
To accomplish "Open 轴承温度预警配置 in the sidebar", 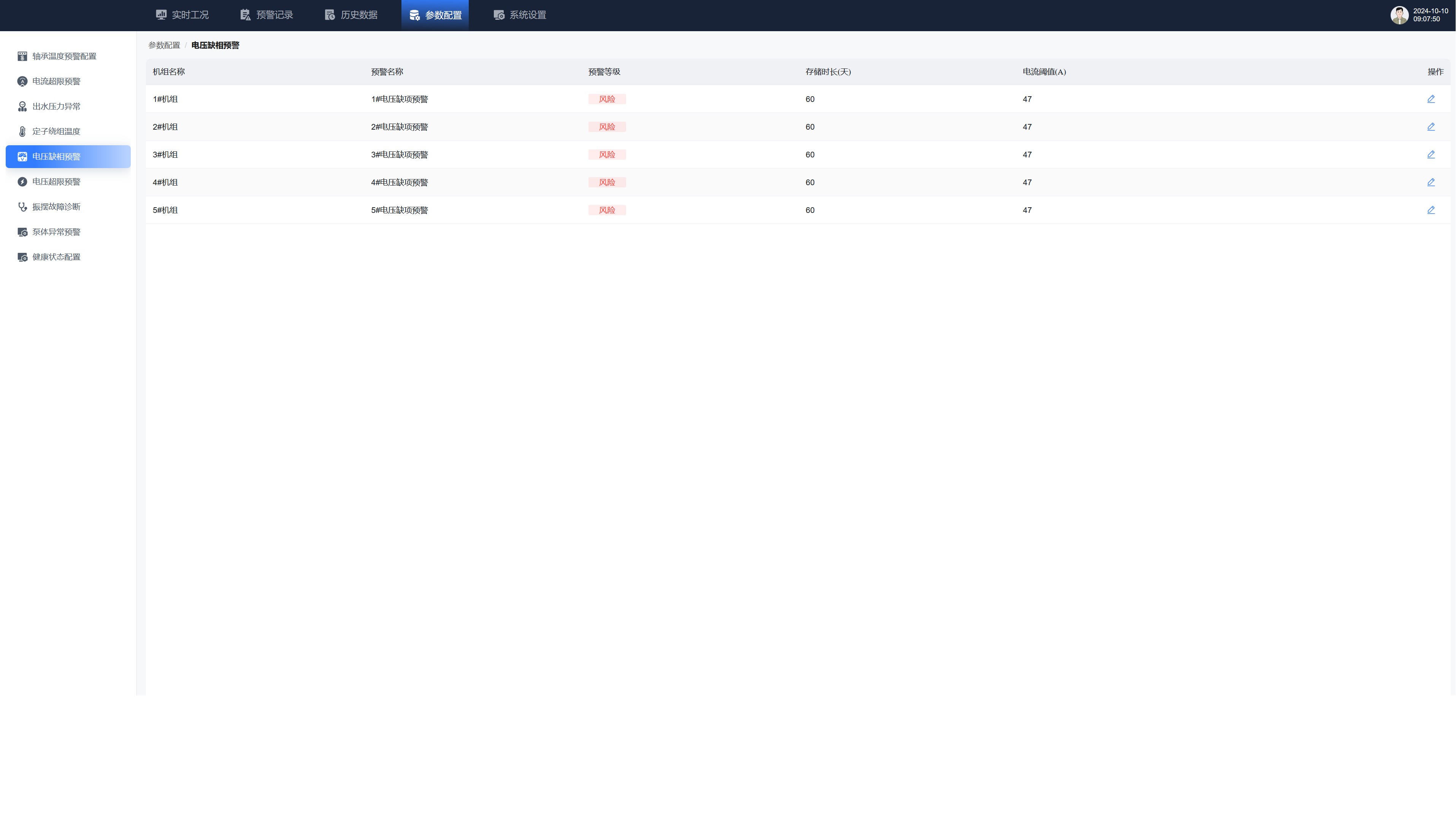I will click(x=64, y=57).
